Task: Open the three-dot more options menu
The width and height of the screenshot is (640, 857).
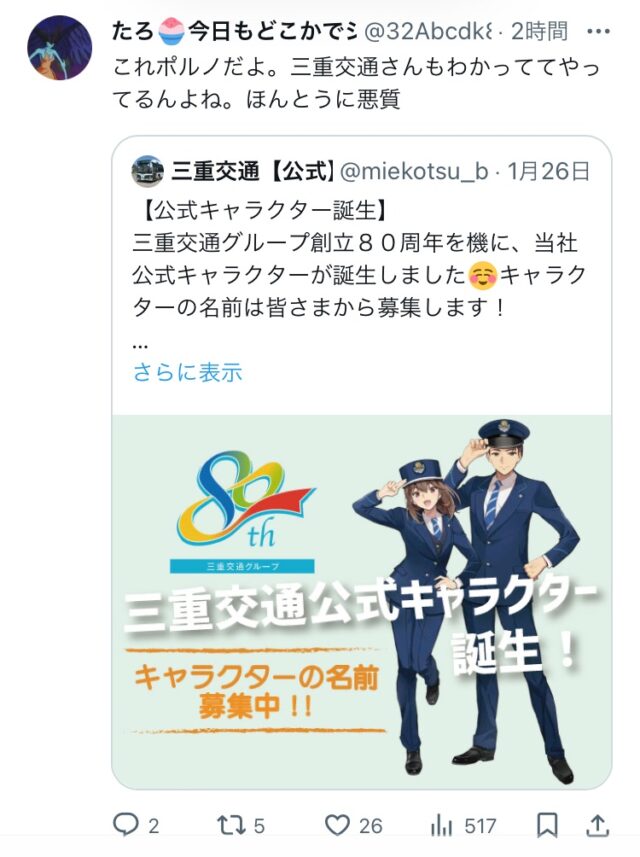Action: pyautogui.click(x=598, y=32)
